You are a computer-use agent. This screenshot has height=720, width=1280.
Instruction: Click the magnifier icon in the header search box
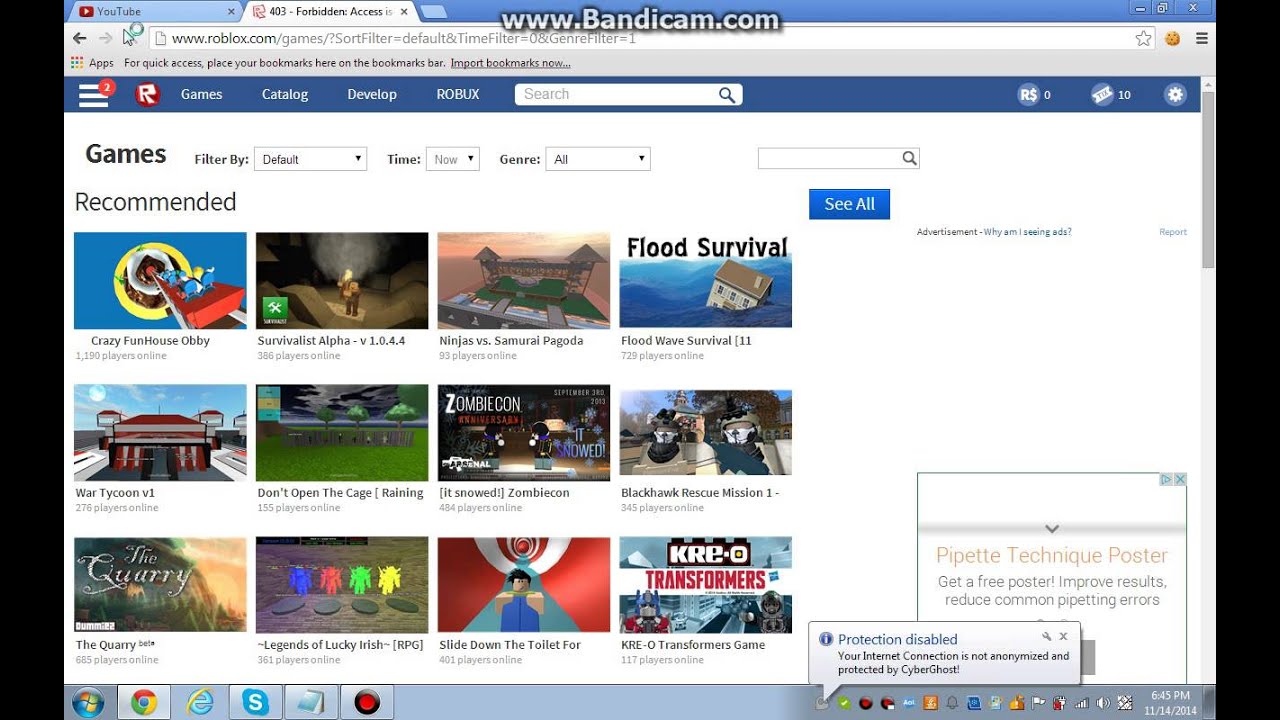click(x=727, y=94)
